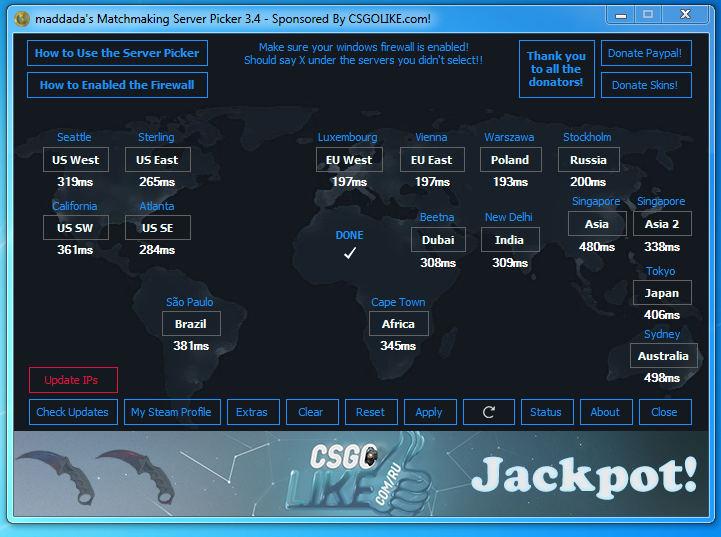Click the refresh ping icon button
Screen dimensions: 721x537
tap(489, 412)
